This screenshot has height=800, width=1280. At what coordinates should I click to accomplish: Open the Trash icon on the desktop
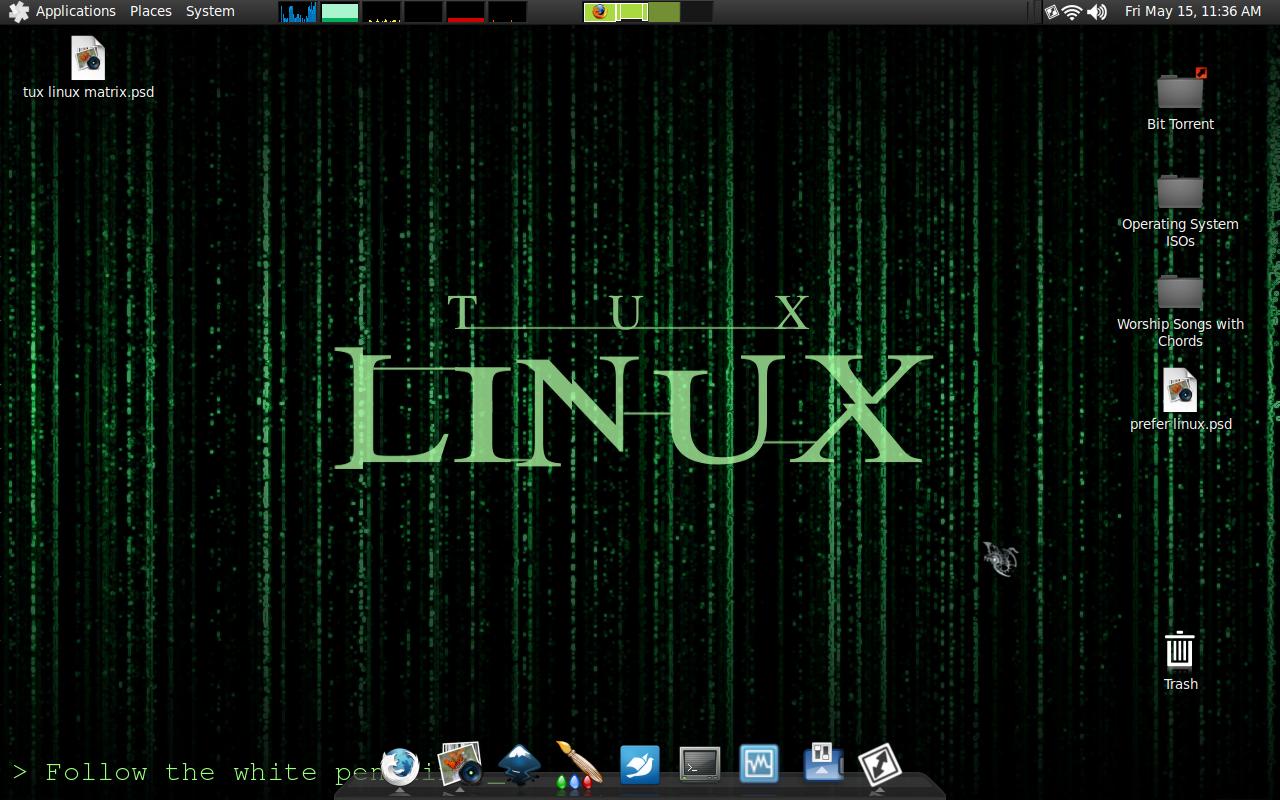tap(1180, 650)
